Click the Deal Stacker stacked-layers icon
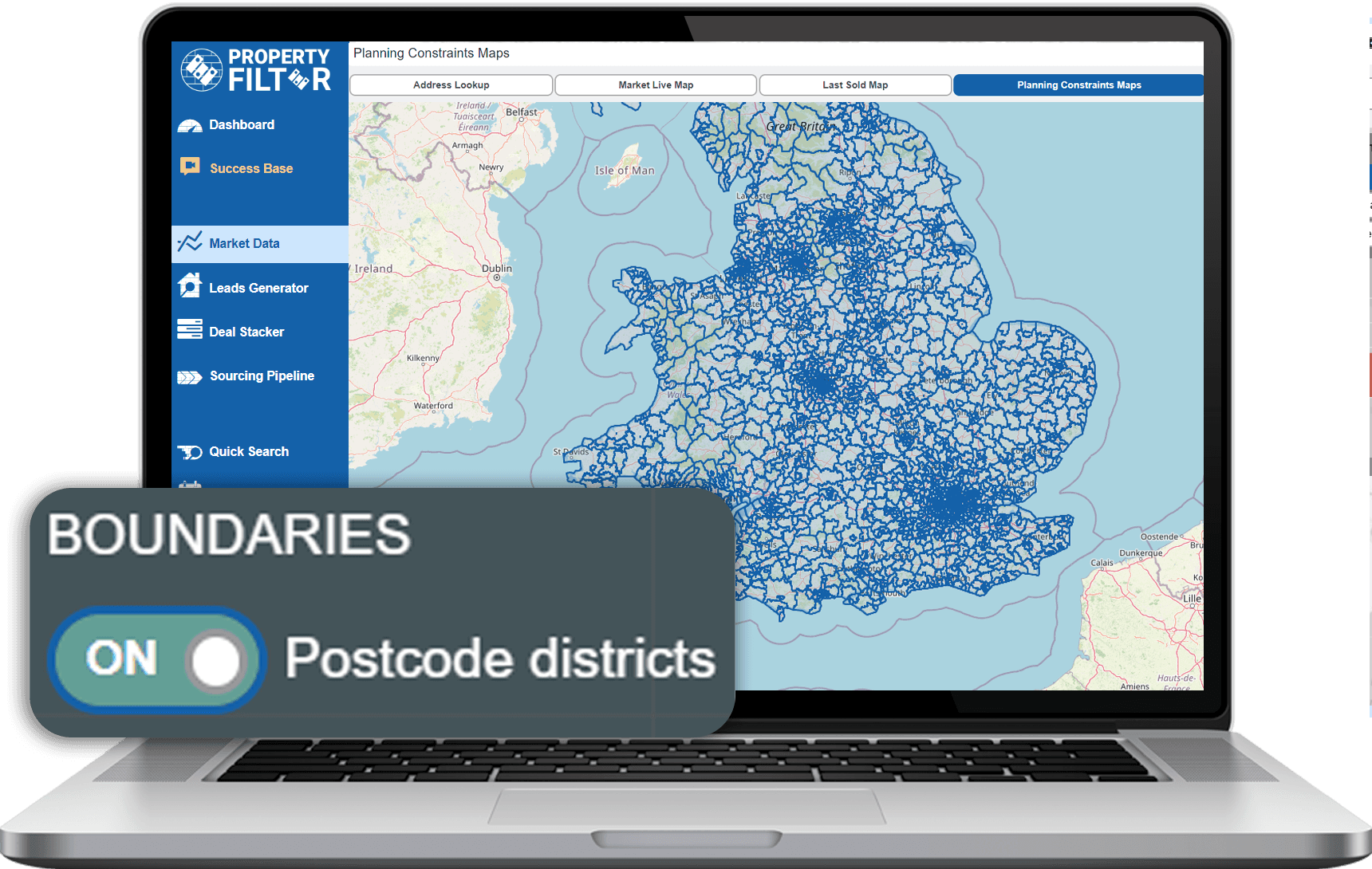The height and width of the screenshot is (869, 1372). (x=189, y=330)
